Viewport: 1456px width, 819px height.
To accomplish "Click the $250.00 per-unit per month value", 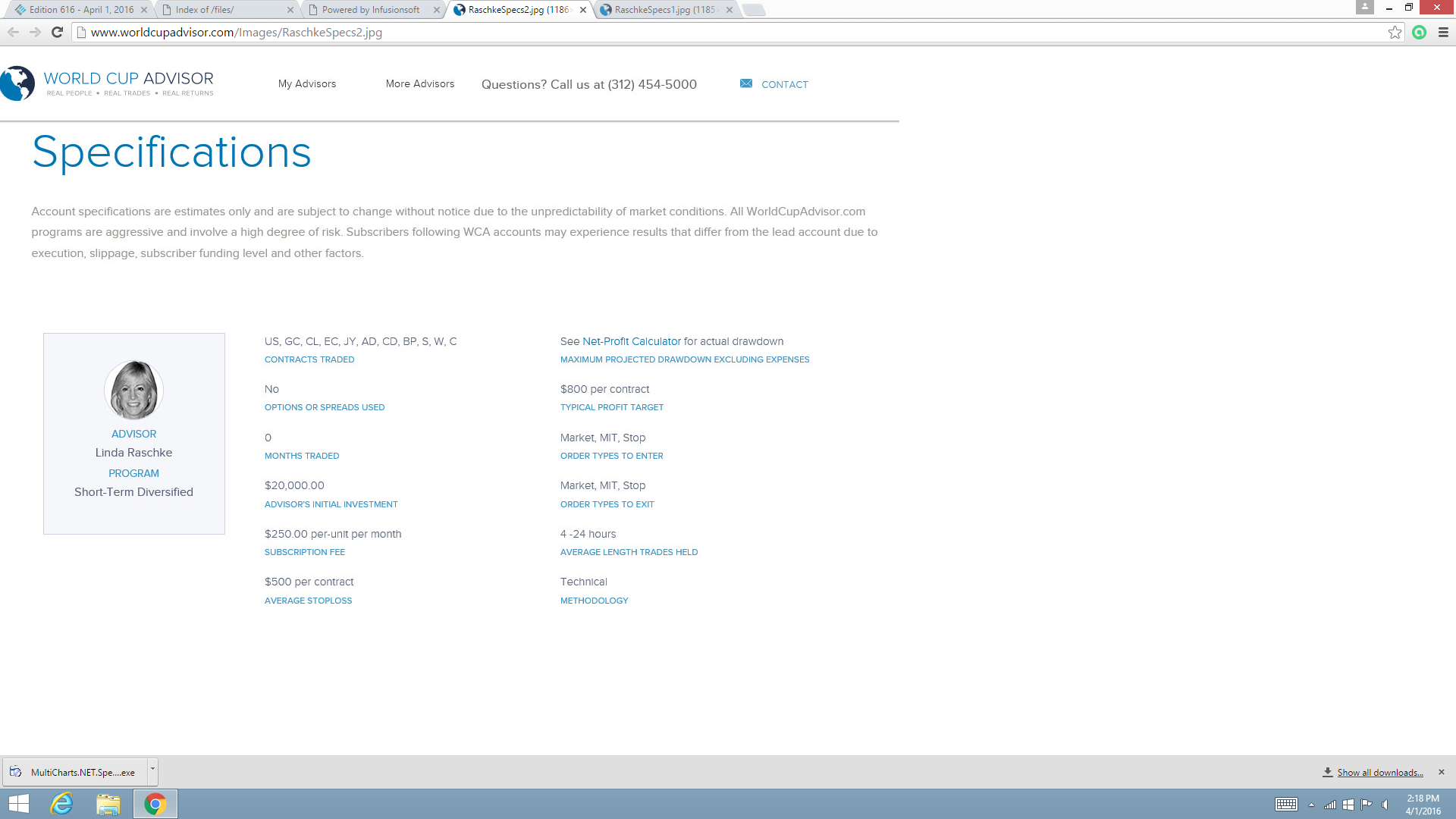I will point(333,534).
